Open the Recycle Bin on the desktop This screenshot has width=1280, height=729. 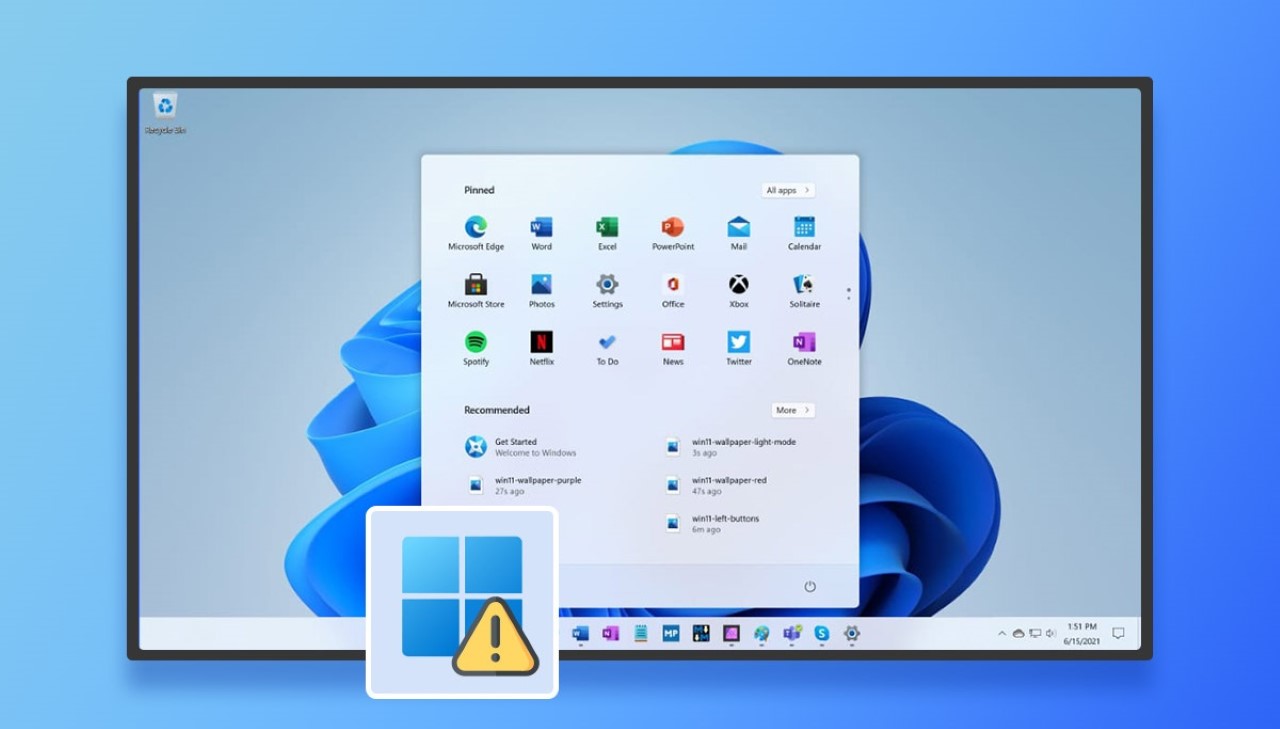click(x=163, y=107)
